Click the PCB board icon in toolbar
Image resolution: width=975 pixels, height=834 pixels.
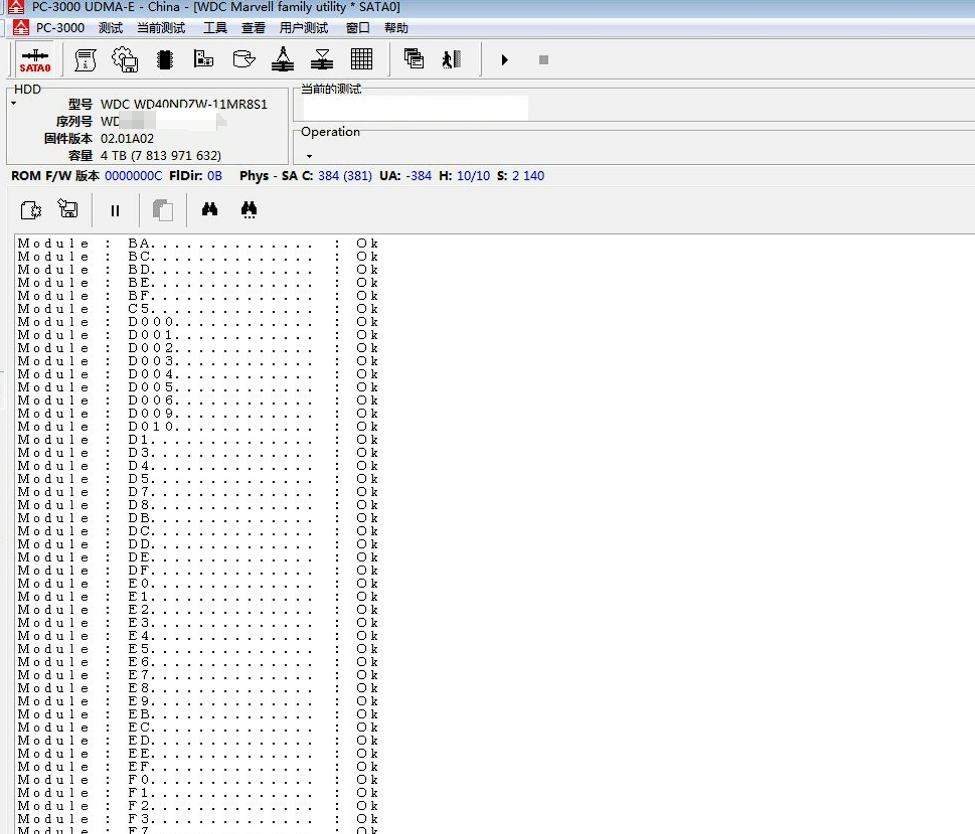pos(203,59)
